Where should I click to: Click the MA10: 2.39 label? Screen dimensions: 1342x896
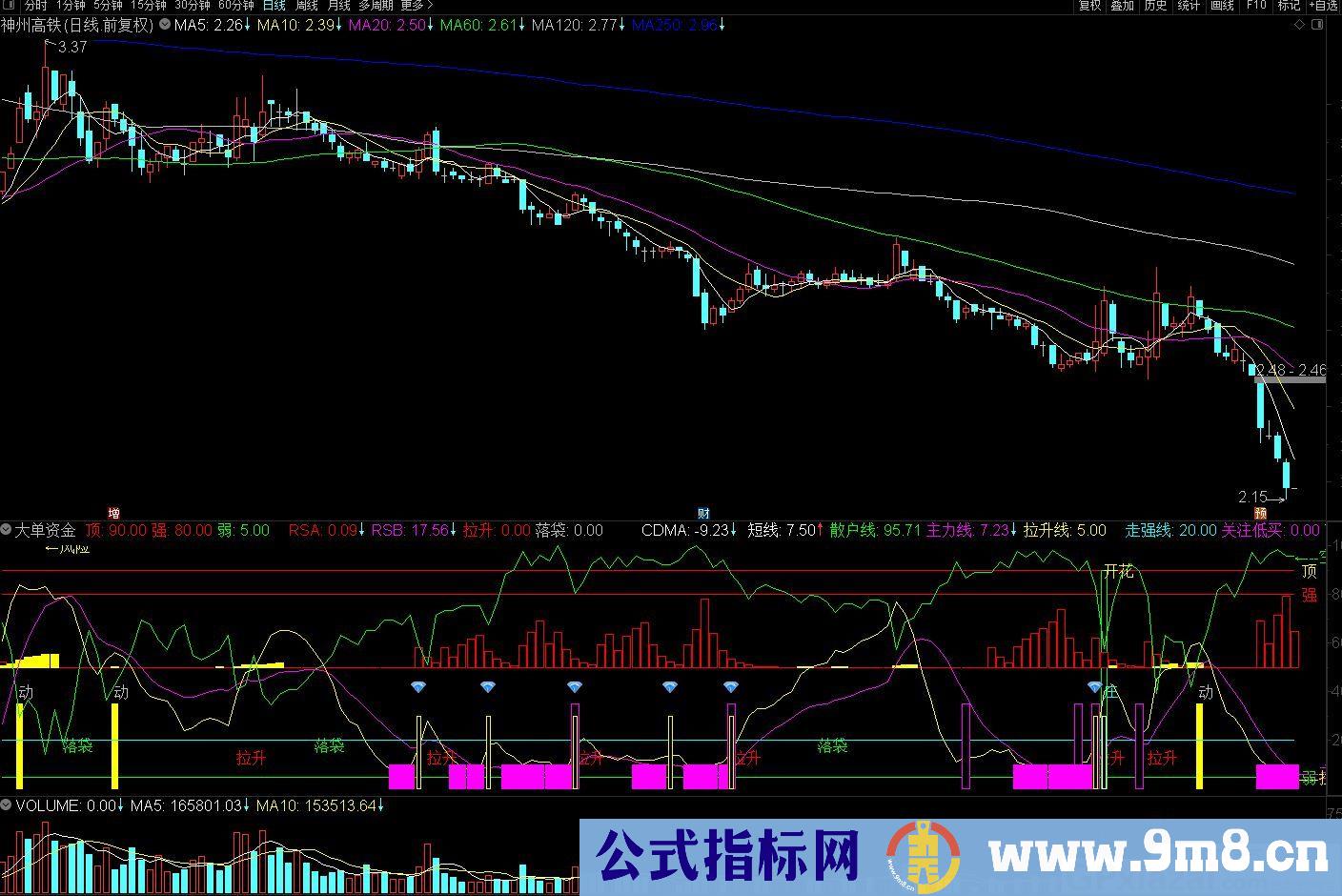point(301,25)
